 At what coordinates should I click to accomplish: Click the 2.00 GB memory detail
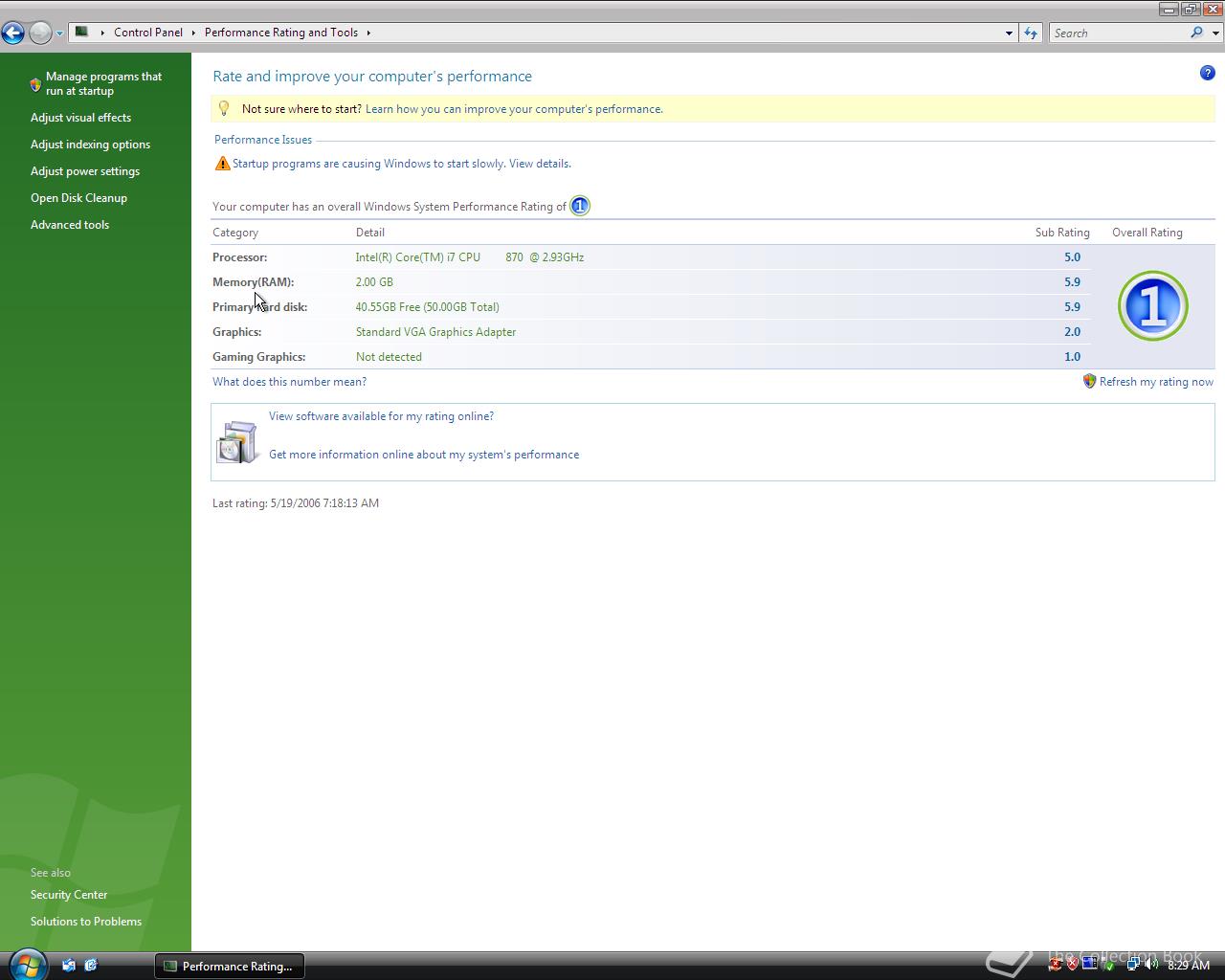click(x=374, y=282)
